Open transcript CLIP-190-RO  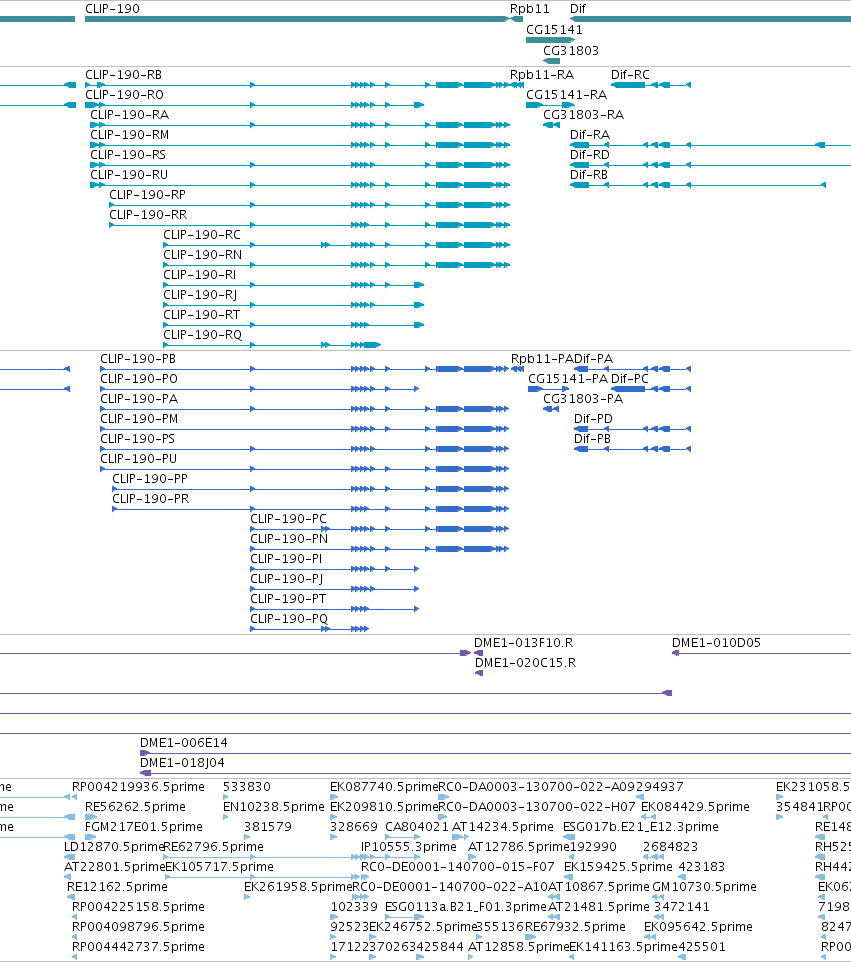[255, 105]
